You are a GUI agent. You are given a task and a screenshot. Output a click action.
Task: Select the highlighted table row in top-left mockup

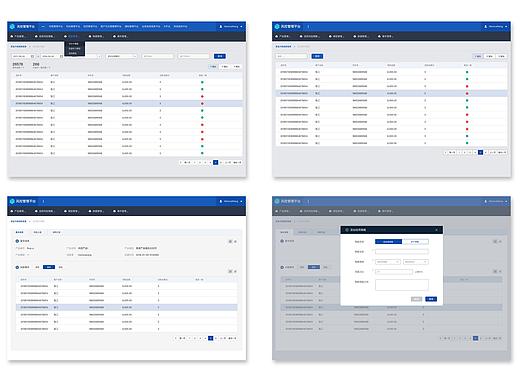pos(127,103)
